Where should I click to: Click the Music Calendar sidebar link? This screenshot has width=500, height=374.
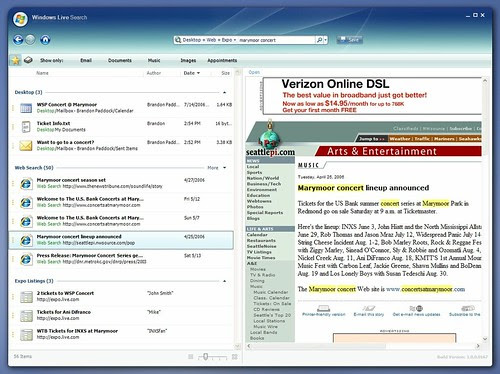click(x=271, y=292)
